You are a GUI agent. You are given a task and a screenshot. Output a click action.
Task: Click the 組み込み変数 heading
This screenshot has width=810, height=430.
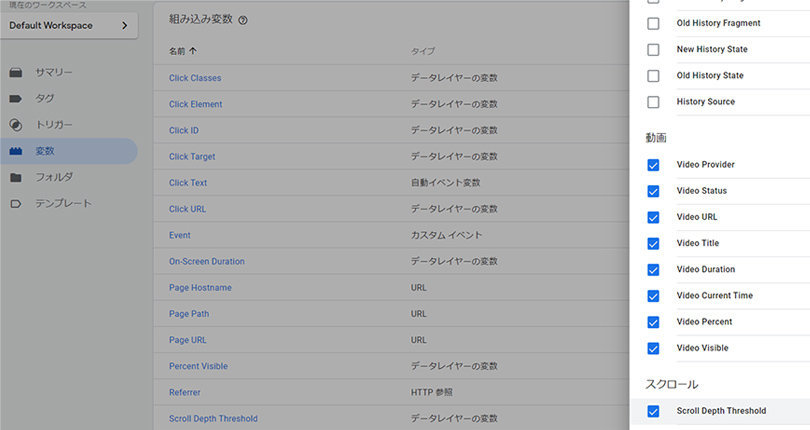coord(200,20)
